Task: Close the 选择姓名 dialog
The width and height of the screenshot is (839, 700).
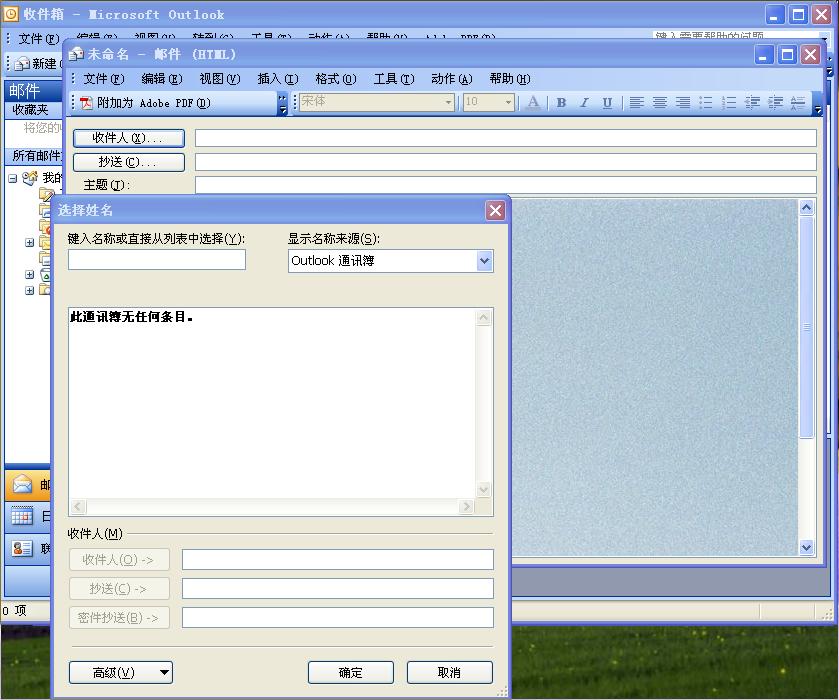Action: pos(495,210)
